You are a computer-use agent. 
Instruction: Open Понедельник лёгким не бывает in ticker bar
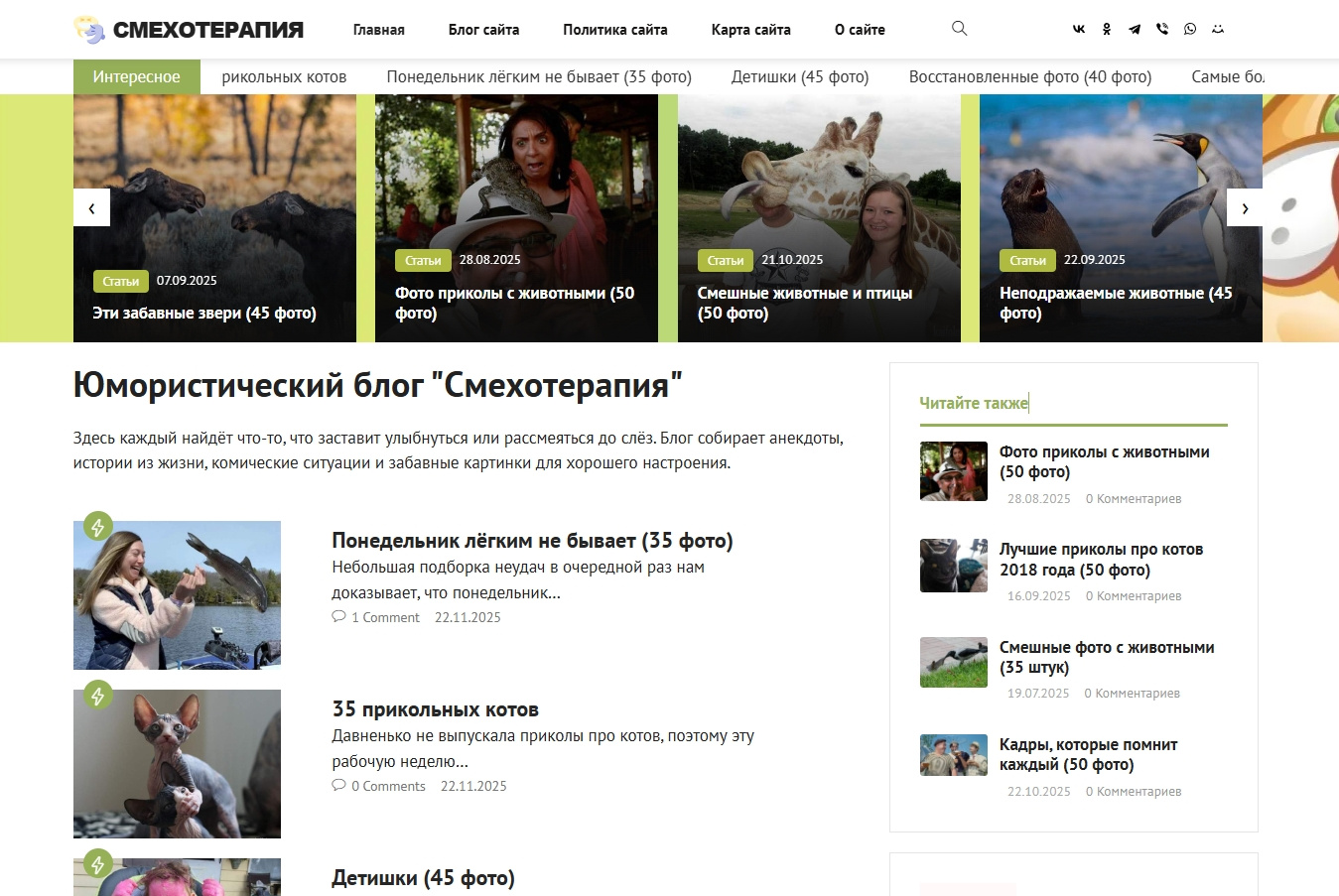[x=539, y=76]
